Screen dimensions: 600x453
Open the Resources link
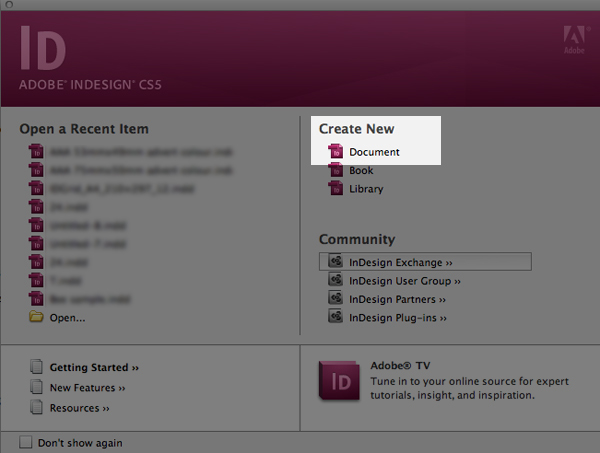click(x=80, y=408)
